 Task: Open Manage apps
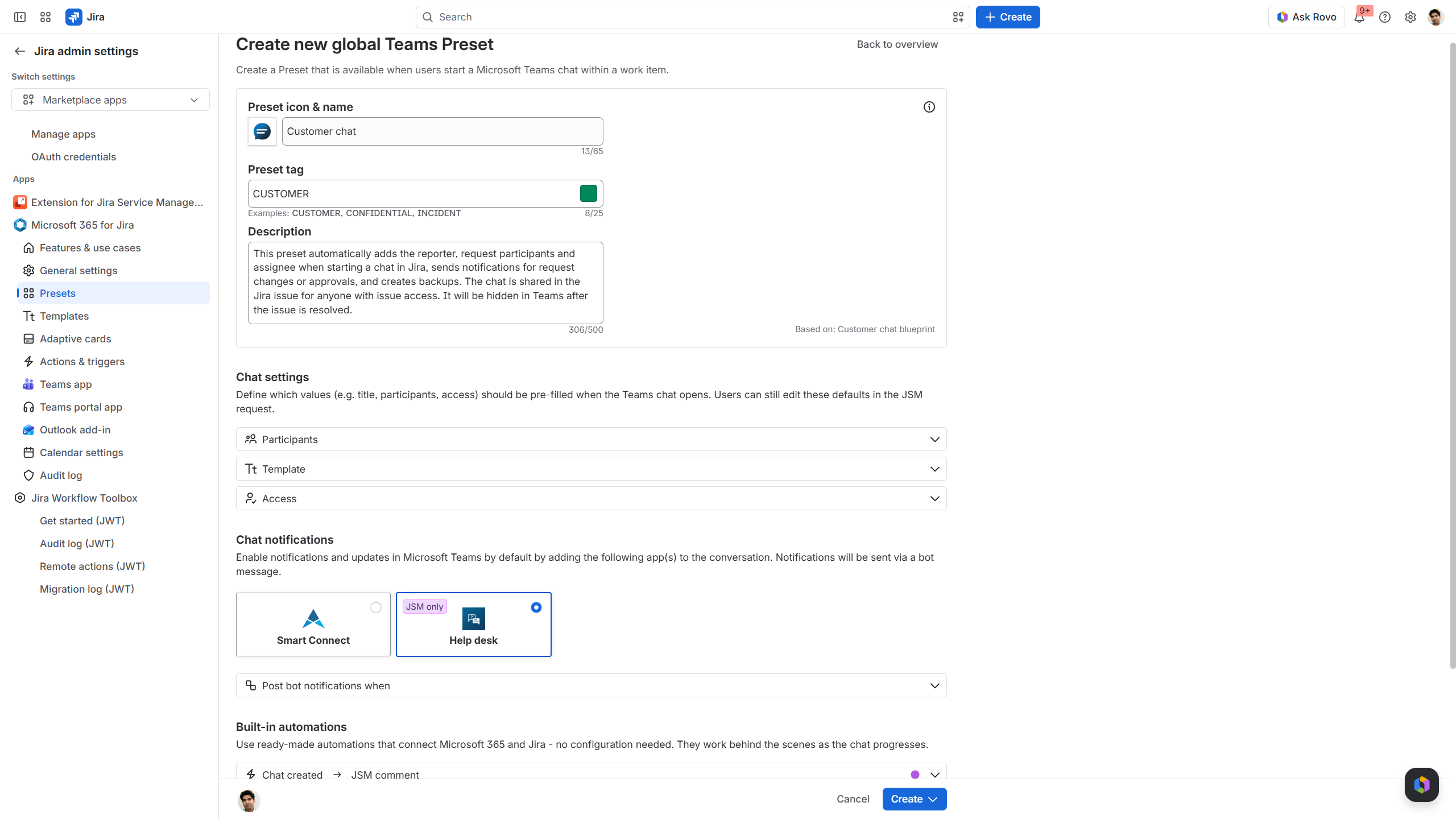[63, 134]
